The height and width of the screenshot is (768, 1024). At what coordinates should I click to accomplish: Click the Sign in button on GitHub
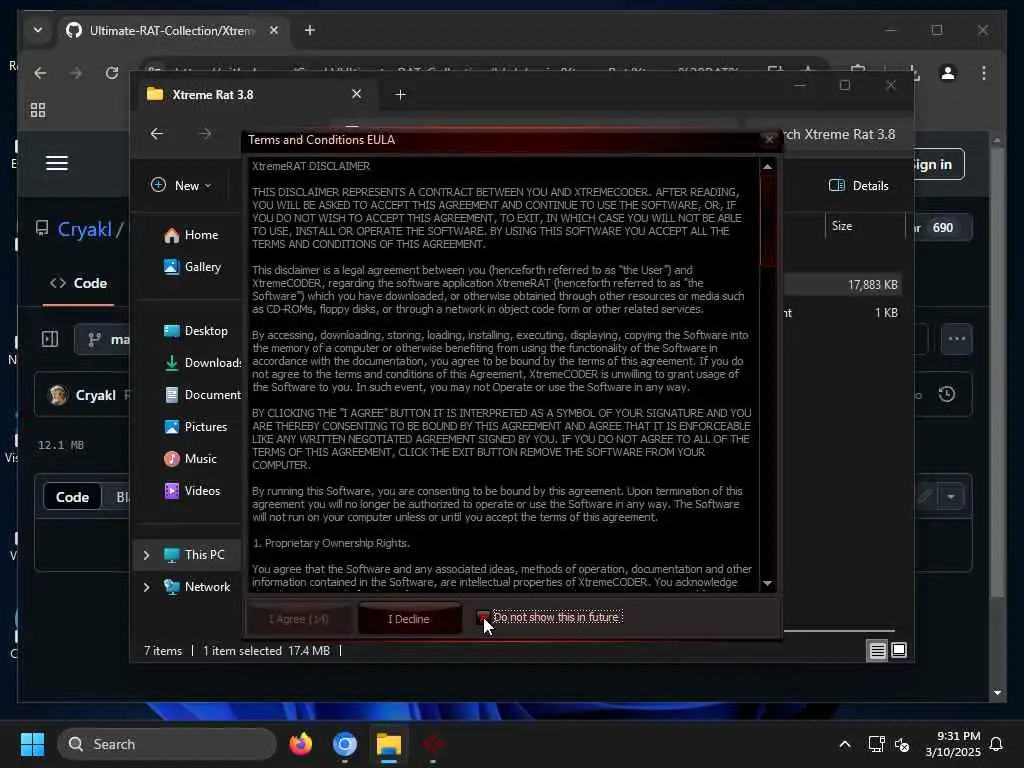click(934, 165)
